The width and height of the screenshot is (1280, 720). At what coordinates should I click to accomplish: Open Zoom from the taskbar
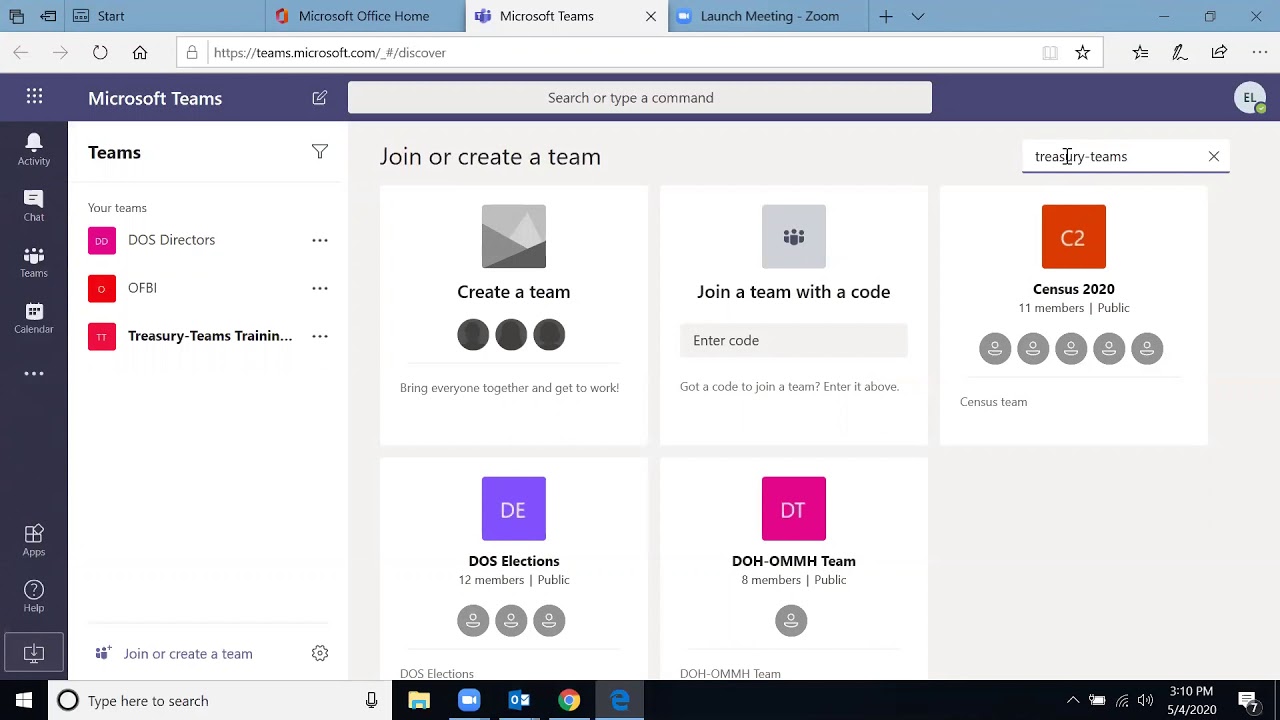point(469,701)
